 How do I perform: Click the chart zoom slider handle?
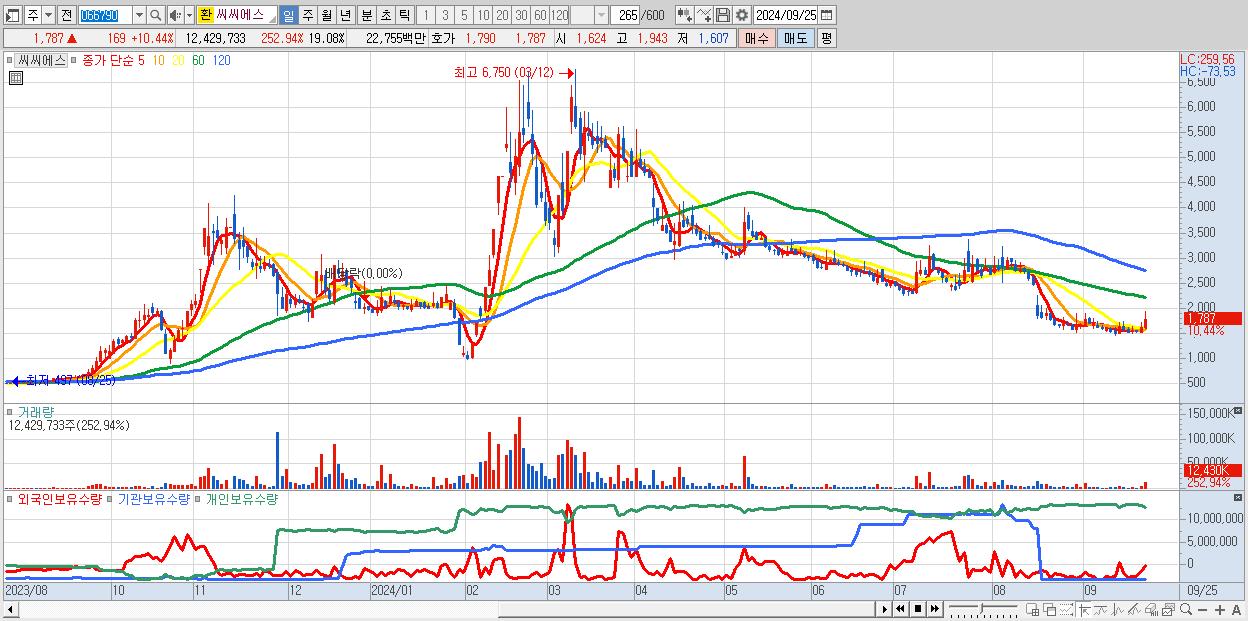982,609
